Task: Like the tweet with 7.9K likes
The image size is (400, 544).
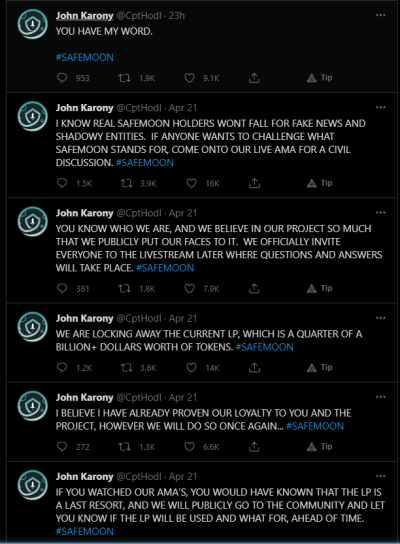Action: [x=189, y=288]
